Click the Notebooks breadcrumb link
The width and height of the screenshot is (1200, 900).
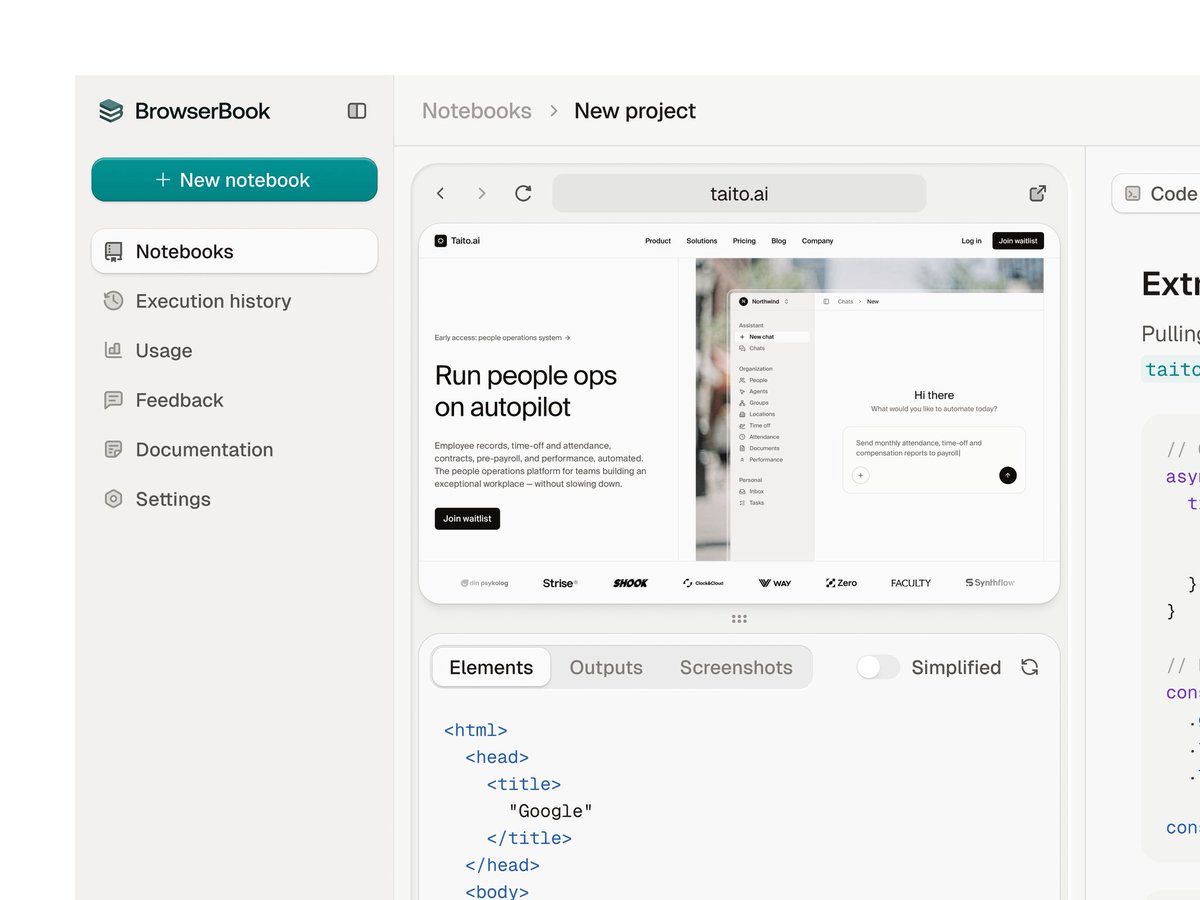pos(477,111)
